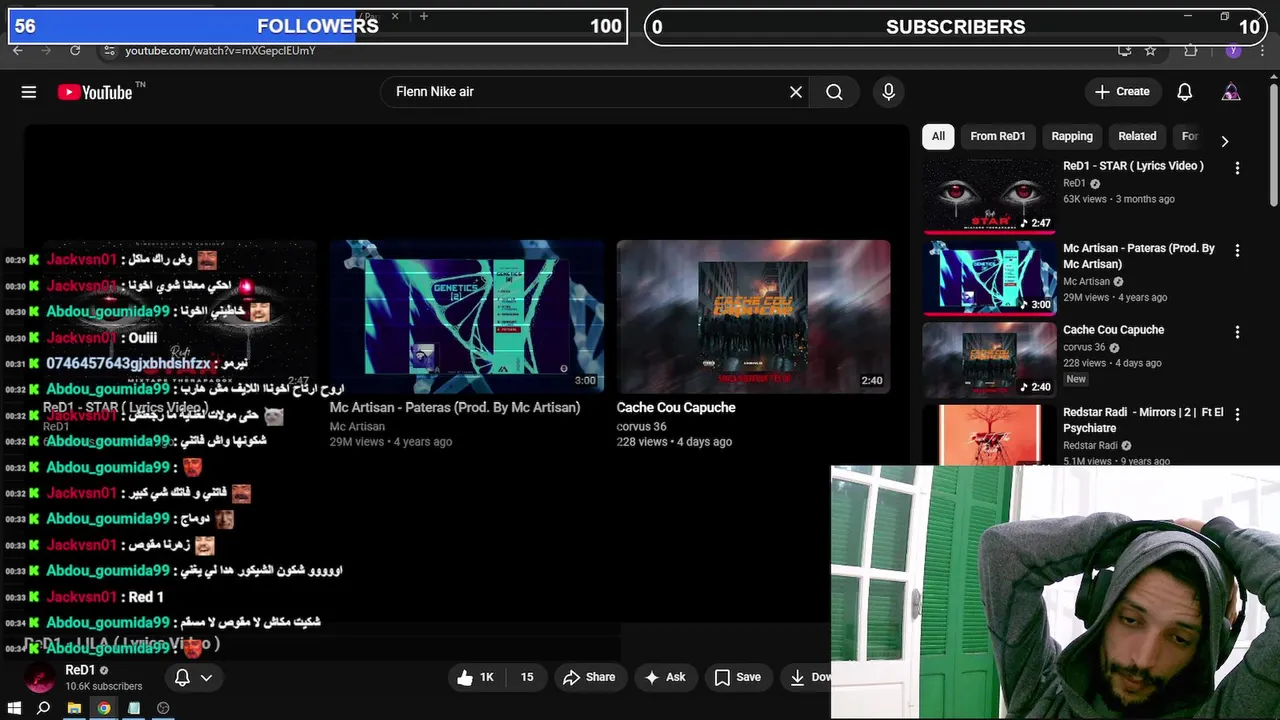Open the install/cast icon in address bar
1280x720 pixels.
point(1125,50)
